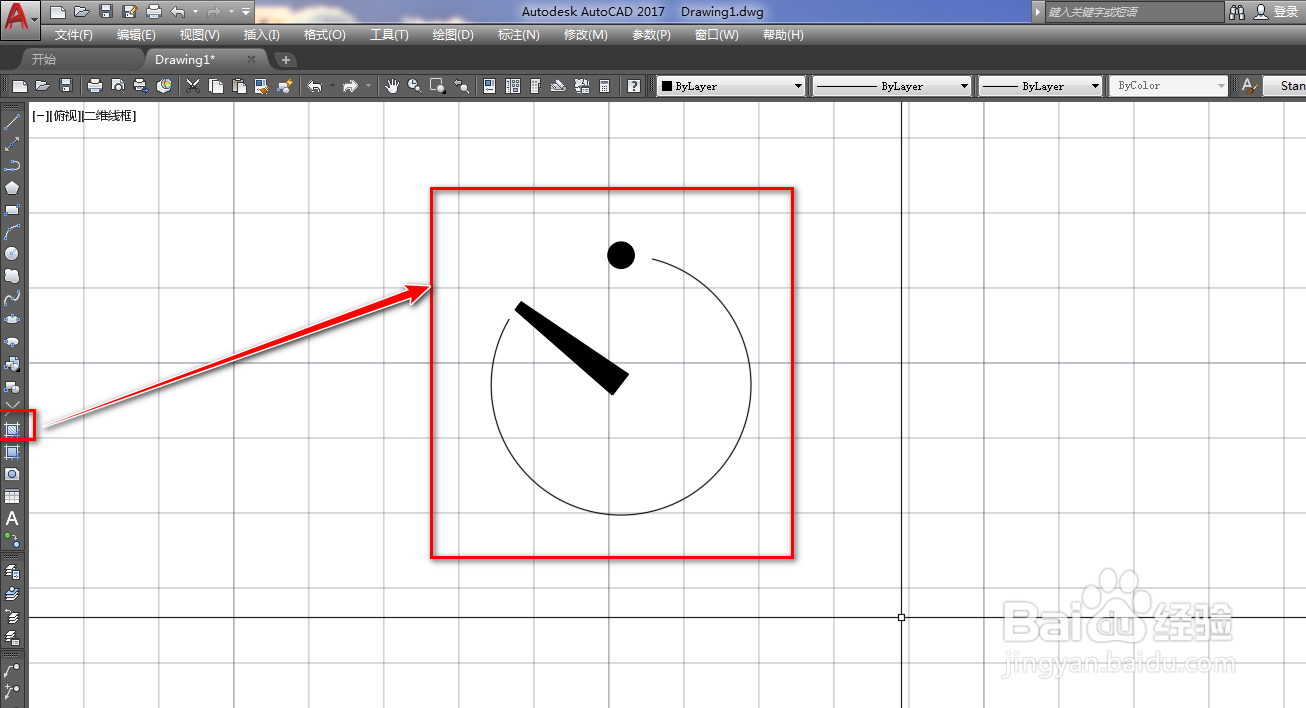Open the 修改(M) menu

(585, 35)
